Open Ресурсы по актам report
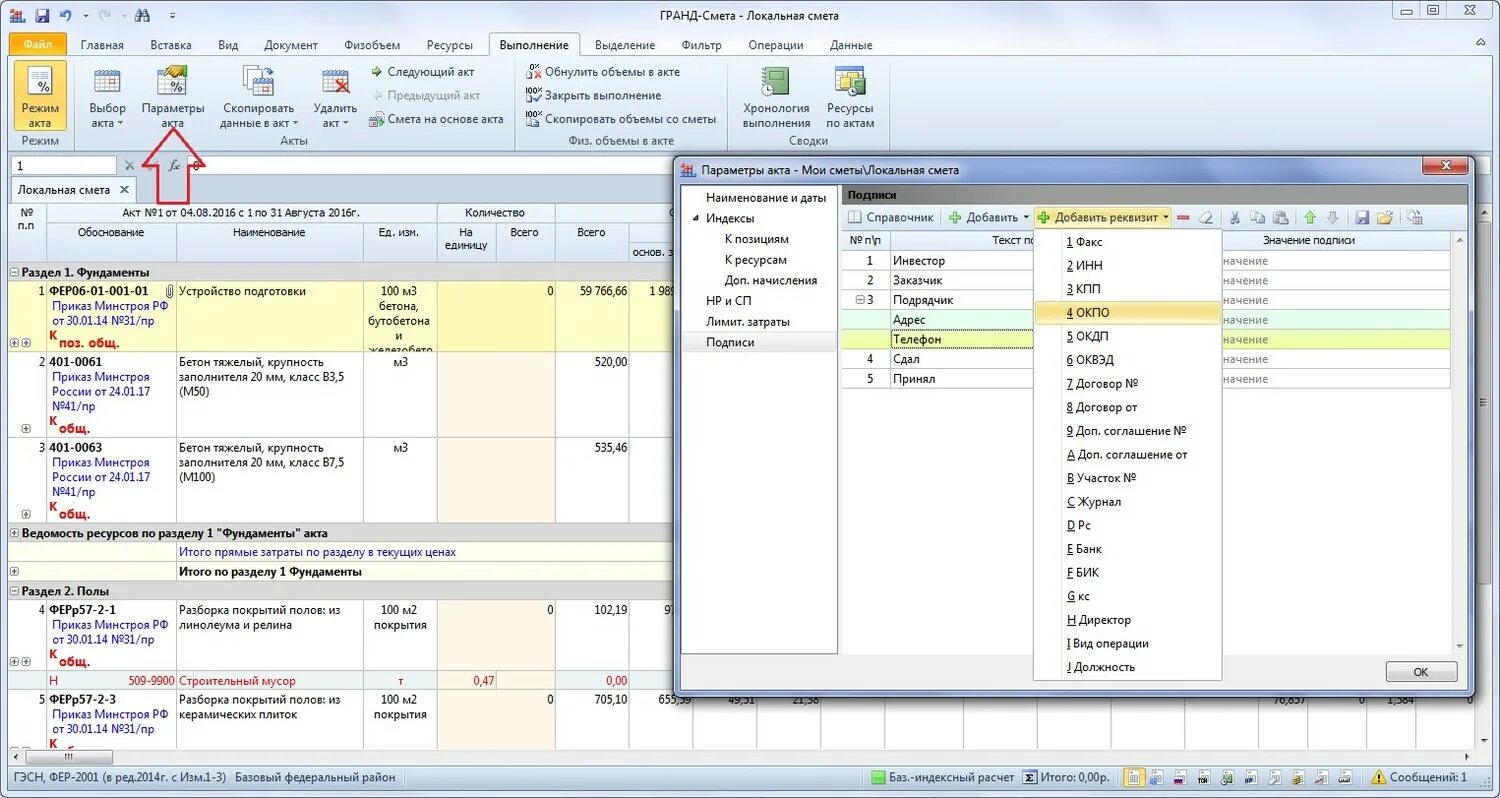This screenshot has width=1500, height=798. pyautogui.click(x=850, y=96)
